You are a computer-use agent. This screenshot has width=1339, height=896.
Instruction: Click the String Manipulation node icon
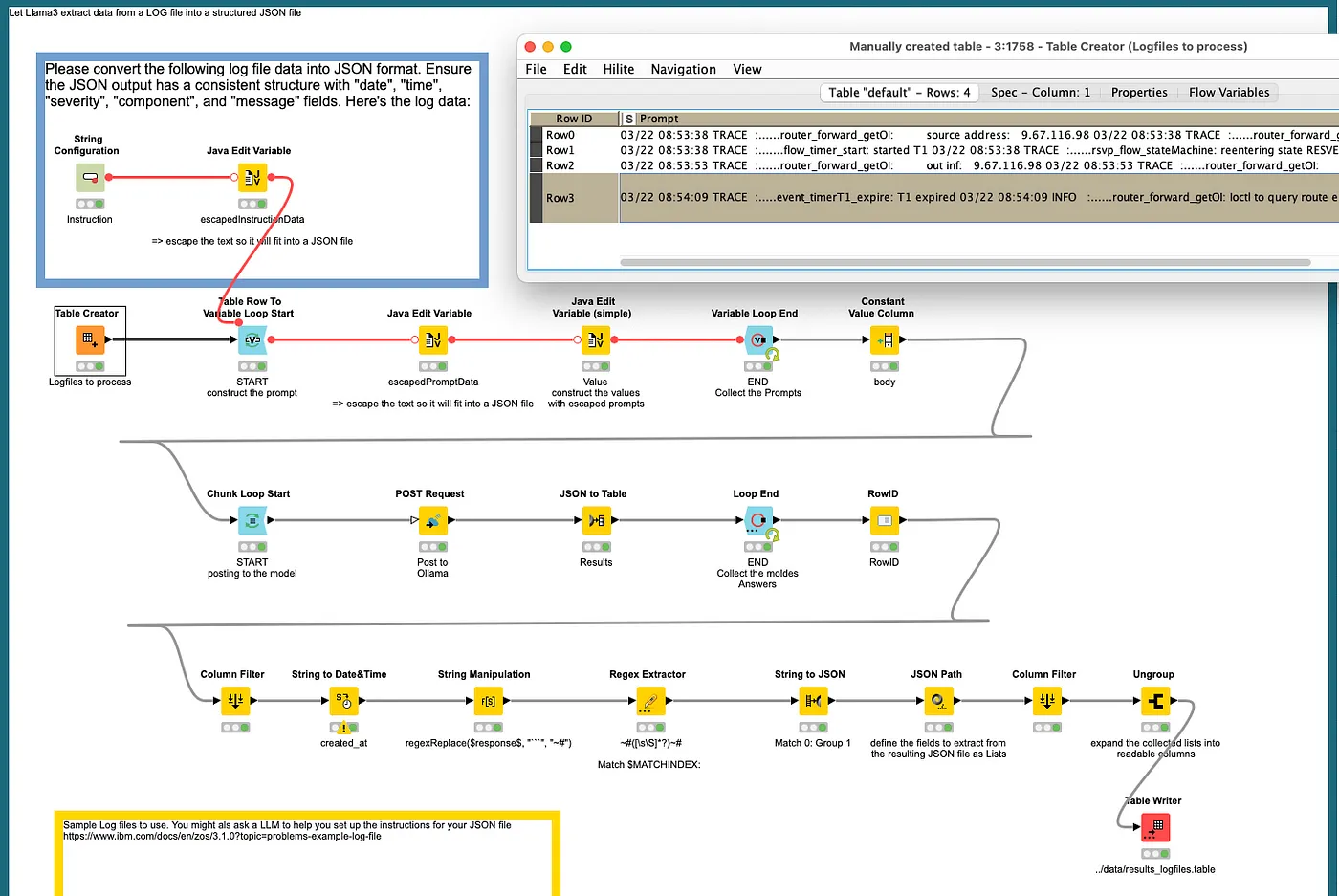pyautogui.click(x=488, y=701)
